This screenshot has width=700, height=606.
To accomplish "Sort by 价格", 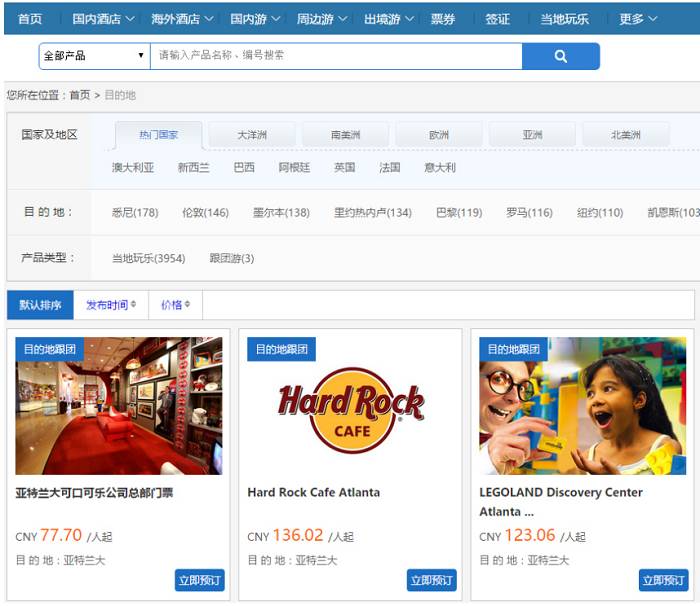I will click(175, 305).
